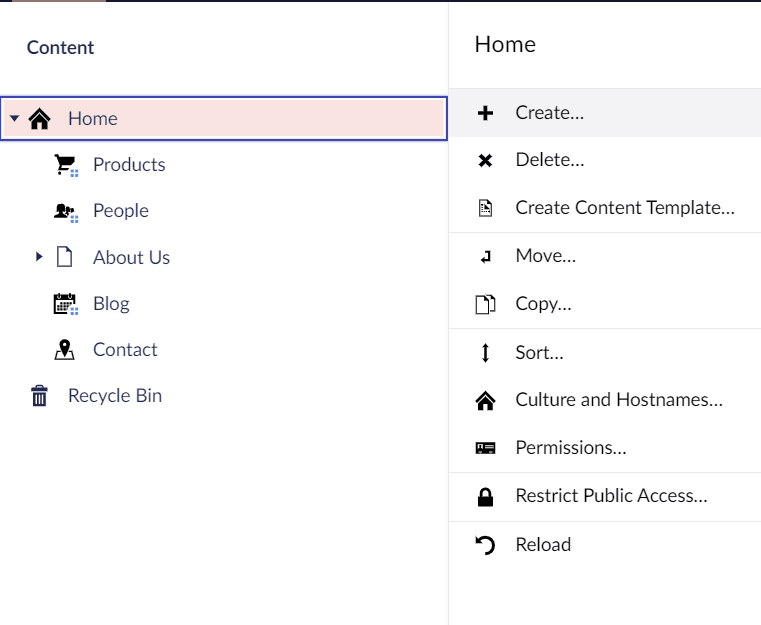Click the About Us document icon
This screenshot has height=625, width=761.
click(x=65, y=257)
